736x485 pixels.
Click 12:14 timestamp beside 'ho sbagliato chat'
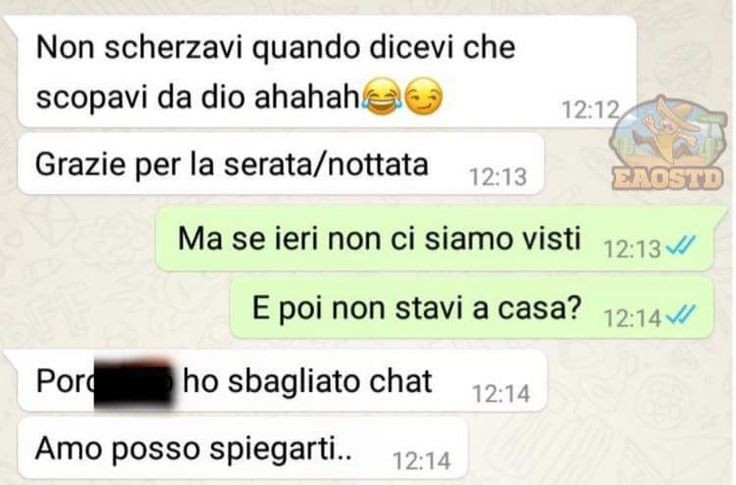click(501, 394)
